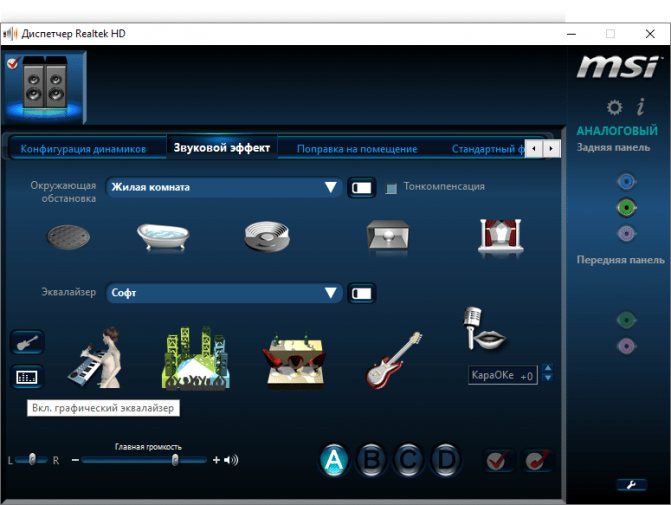
Task: Choose the stone room environment preset
Action: click(x=388, y=235)
